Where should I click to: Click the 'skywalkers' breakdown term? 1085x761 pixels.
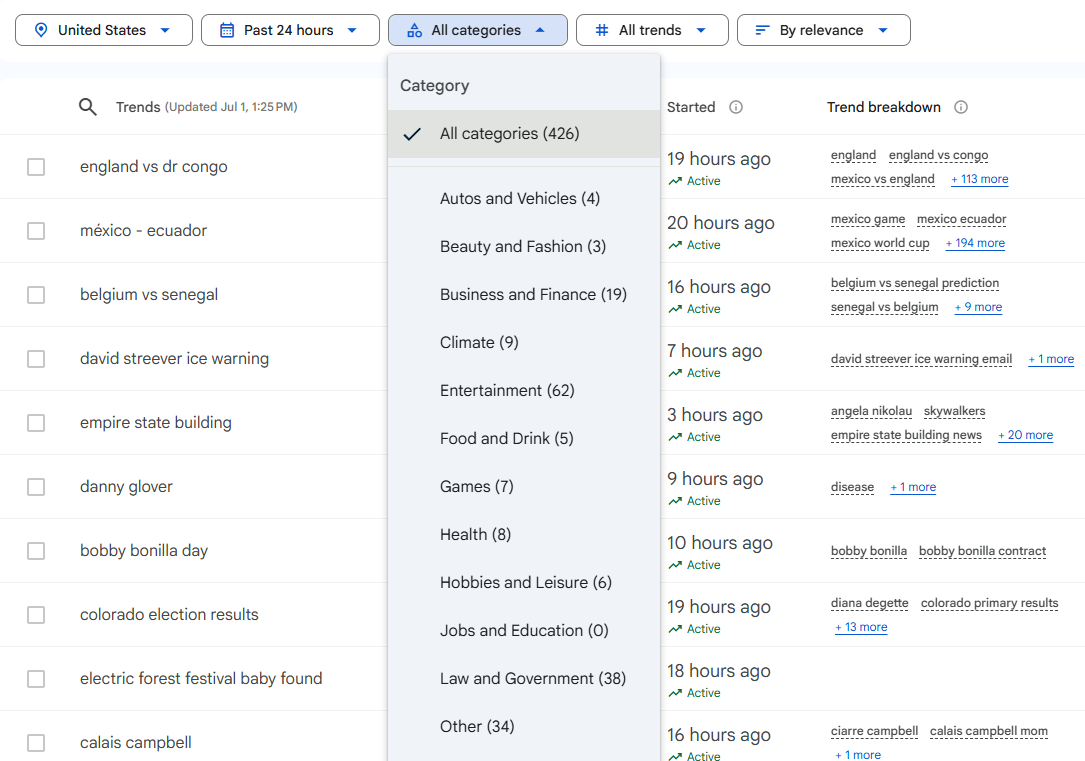click(954, 411)
